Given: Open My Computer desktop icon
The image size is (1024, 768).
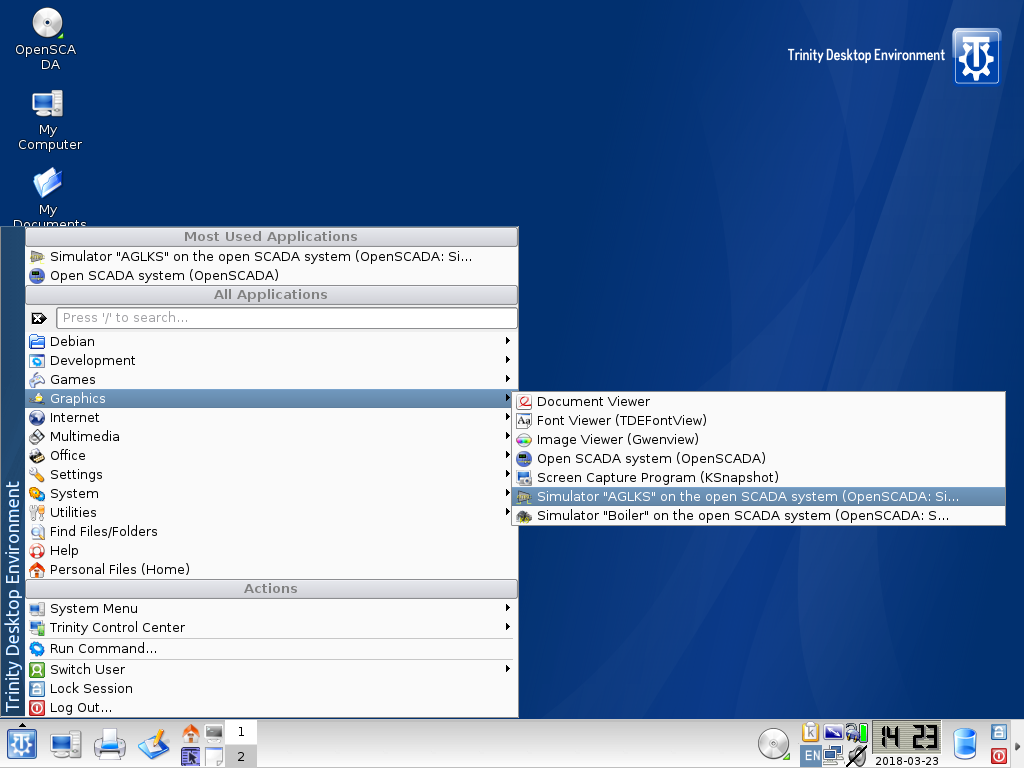Looking at the screenshot, I should (x=46, y=104).
